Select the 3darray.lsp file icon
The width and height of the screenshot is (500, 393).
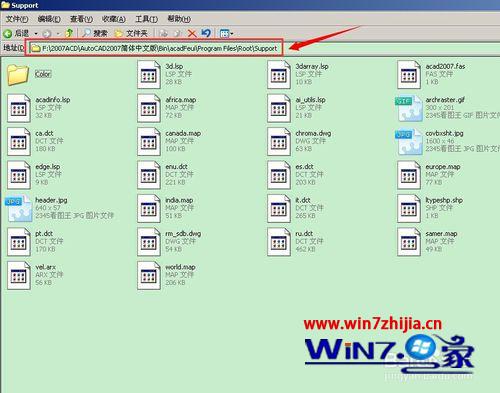click(279, 75)
